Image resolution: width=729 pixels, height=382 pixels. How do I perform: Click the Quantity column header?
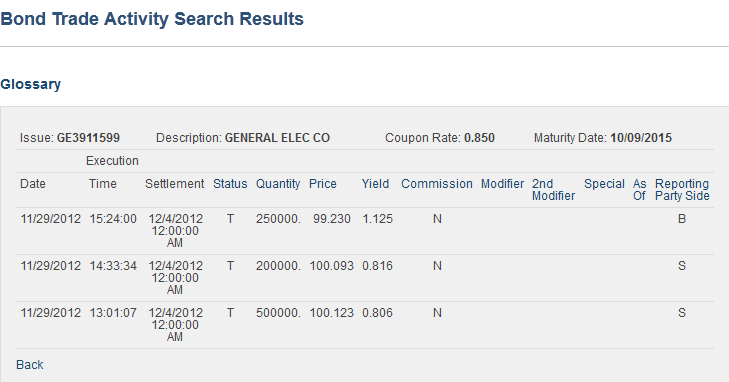(x=278, y=184)
